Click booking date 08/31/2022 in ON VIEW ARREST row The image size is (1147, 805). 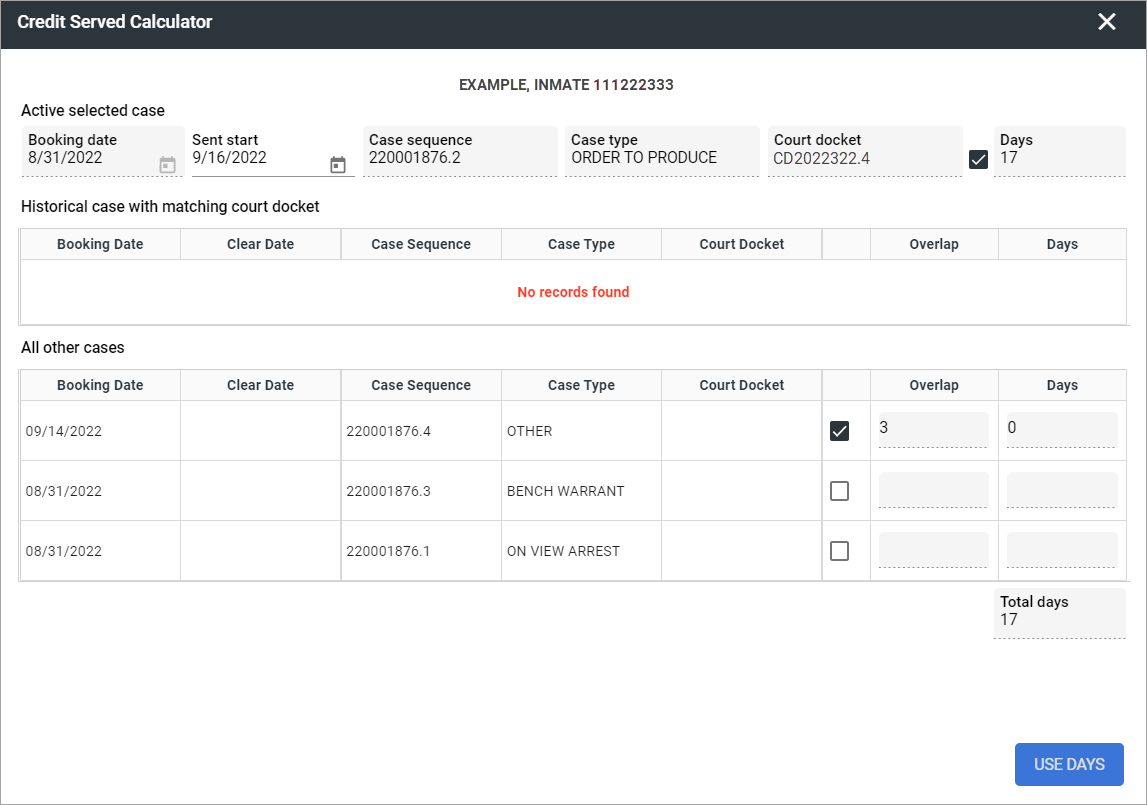point(100,551)
